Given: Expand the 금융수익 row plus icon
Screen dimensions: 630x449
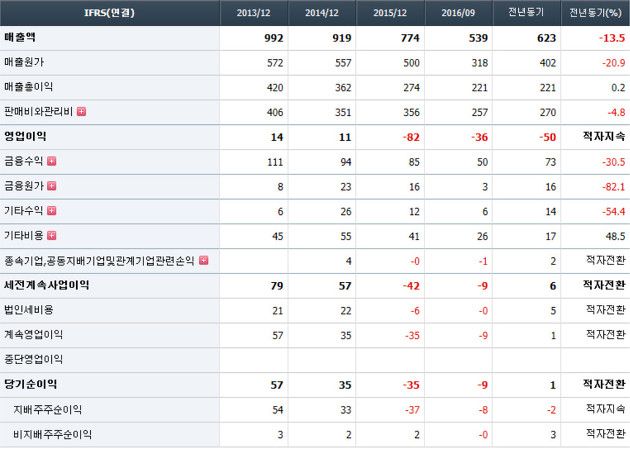Looking at the screenshot, I should tap(51, 161).
